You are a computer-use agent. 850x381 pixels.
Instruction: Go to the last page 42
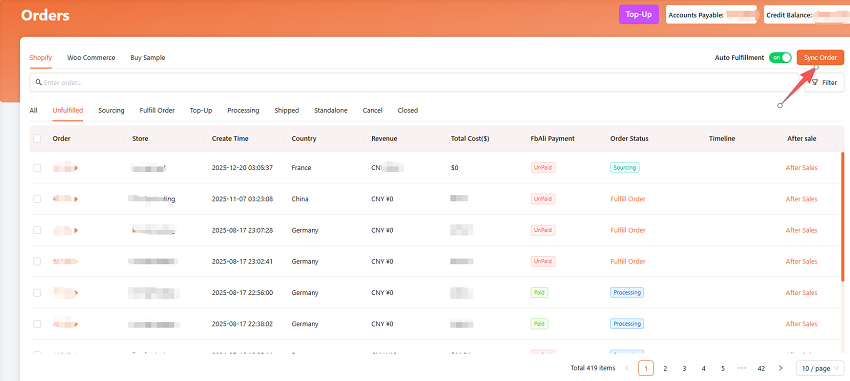point(762,369)
